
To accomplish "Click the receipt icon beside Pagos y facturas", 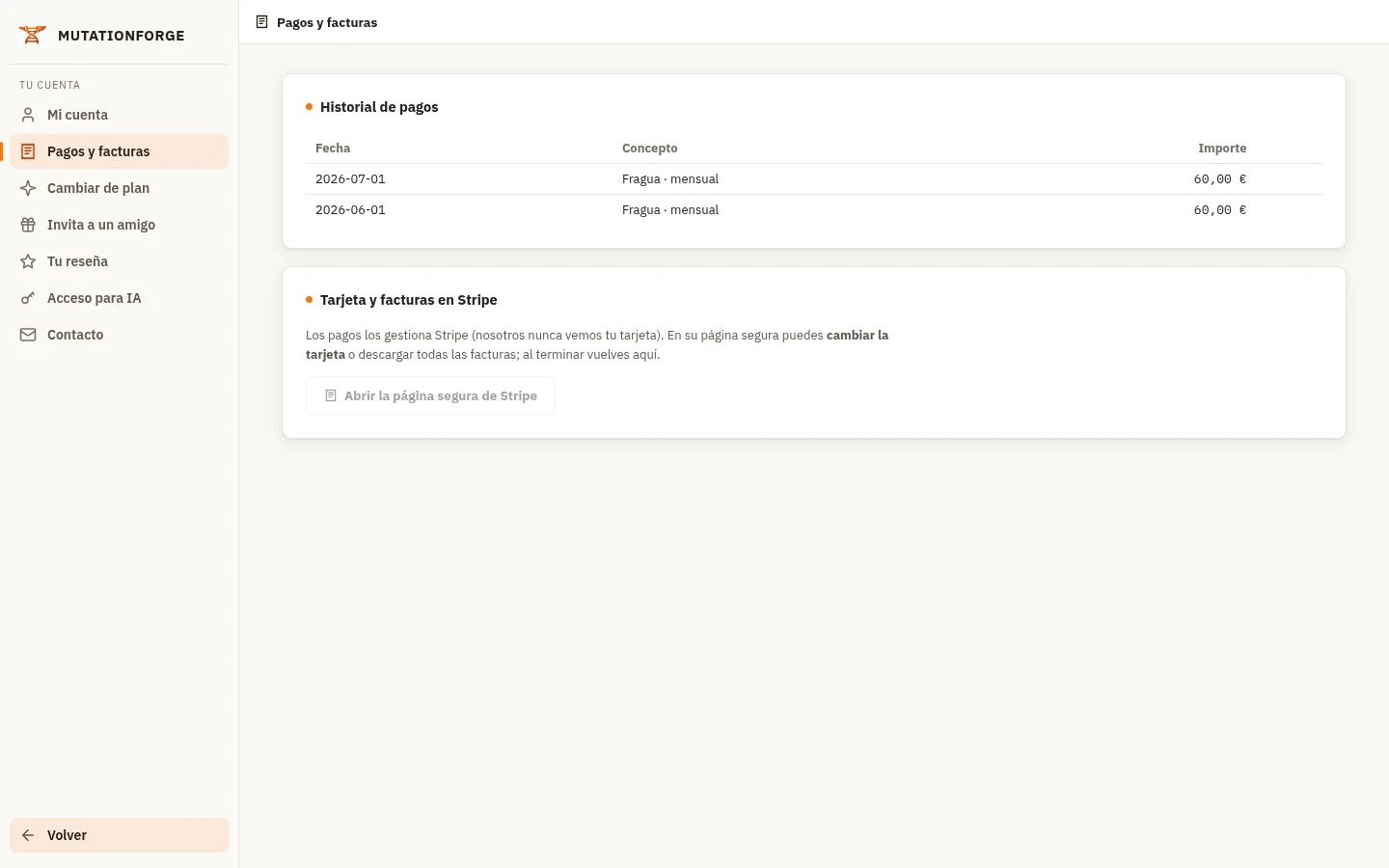I will pyautogui.click(x=28, y=151).
